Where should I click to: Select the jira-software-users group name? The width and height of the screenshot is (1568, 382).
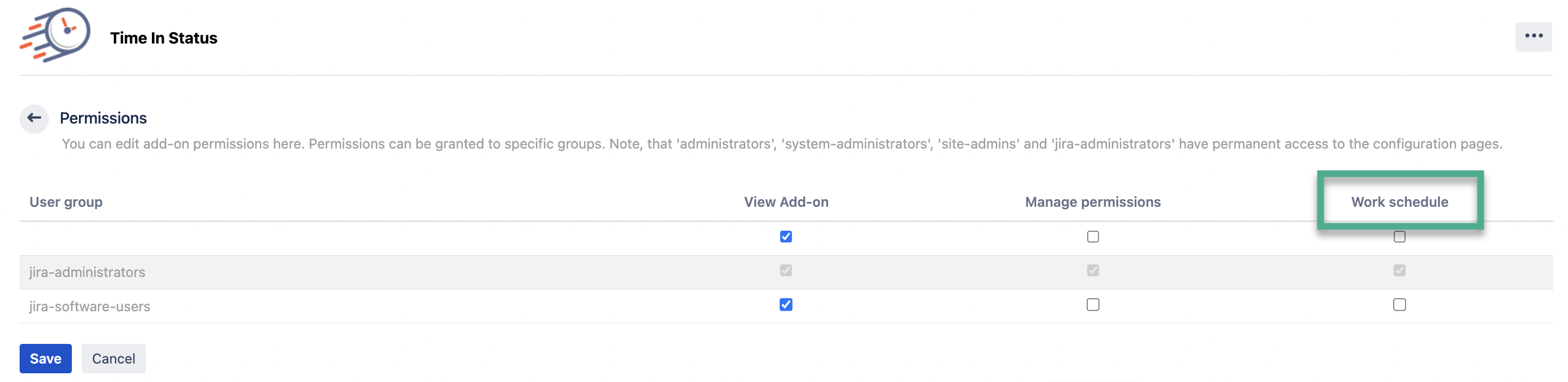coord(89,306)
